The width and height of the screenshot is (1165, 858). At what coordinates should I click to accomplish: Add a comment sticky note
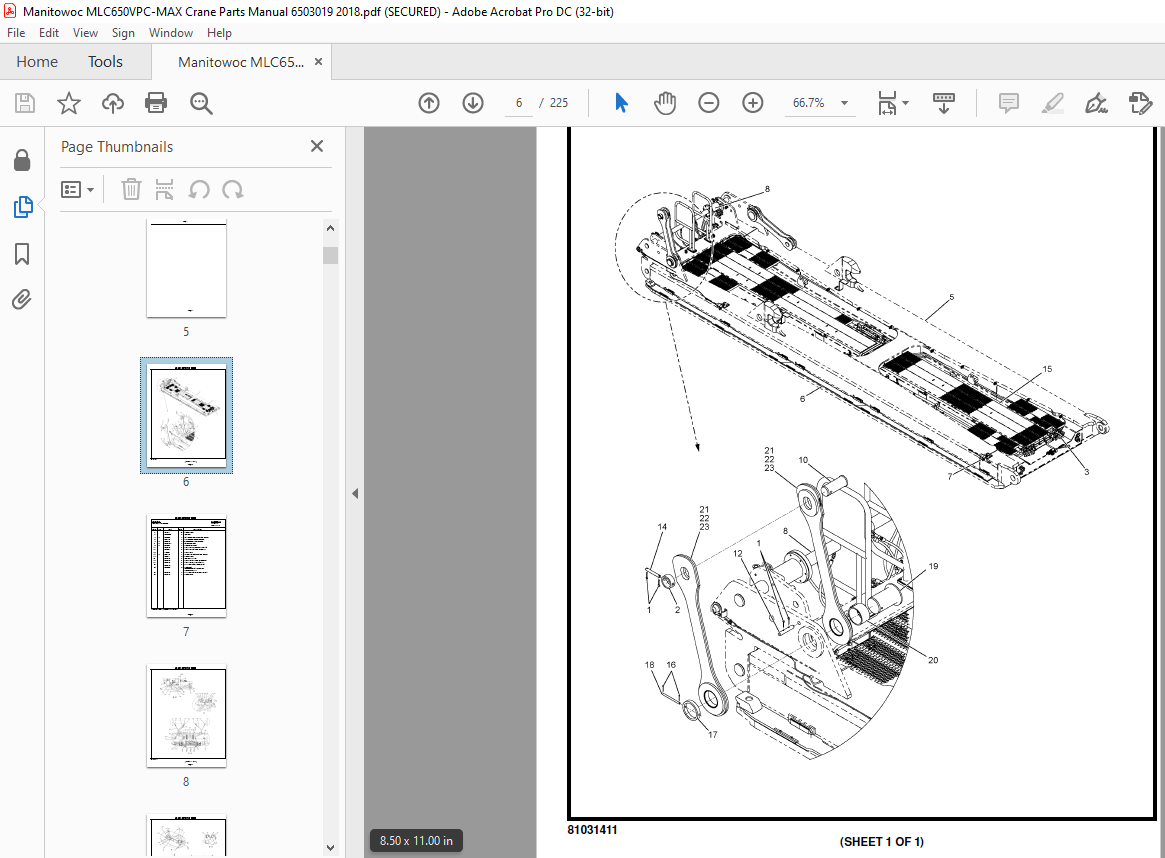(1008, 103)
